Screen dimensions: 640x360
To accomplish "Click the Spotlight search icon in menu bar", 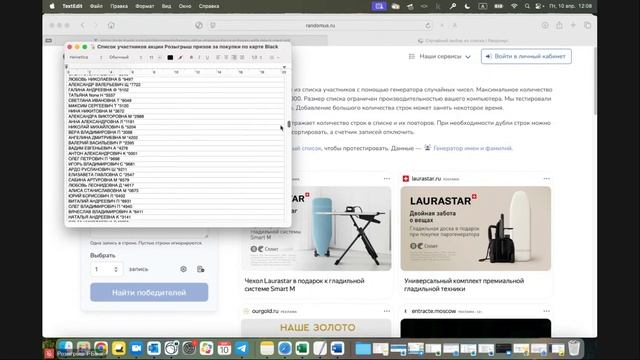I will tap(527, 6).
